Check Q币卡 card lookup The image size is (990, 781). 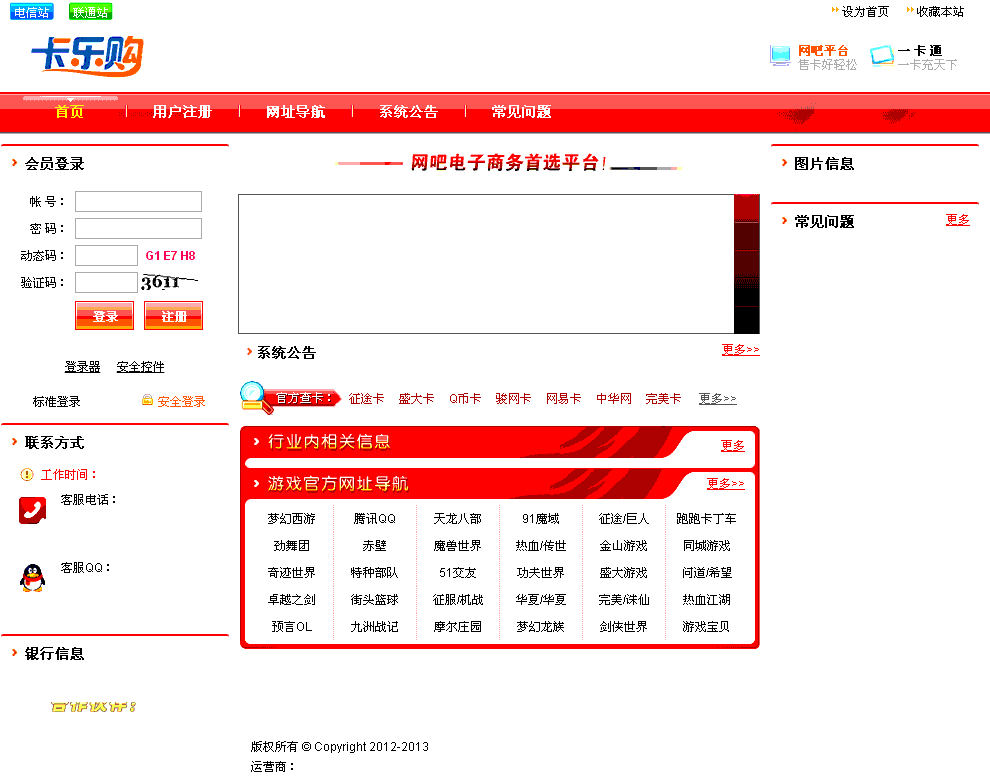pos(465,398)
